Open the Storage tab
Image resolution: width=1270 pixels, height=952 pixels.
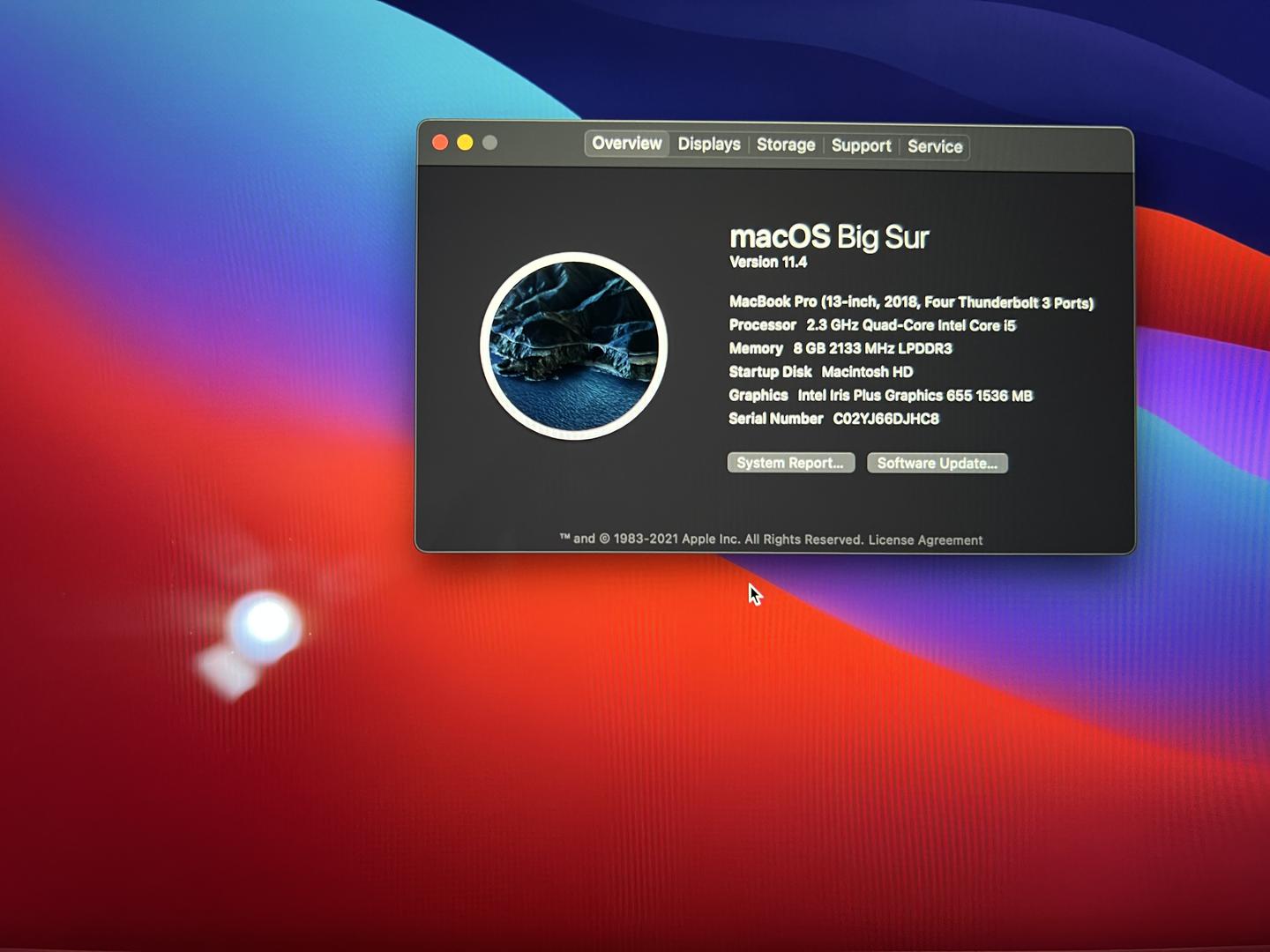[786, 145]
